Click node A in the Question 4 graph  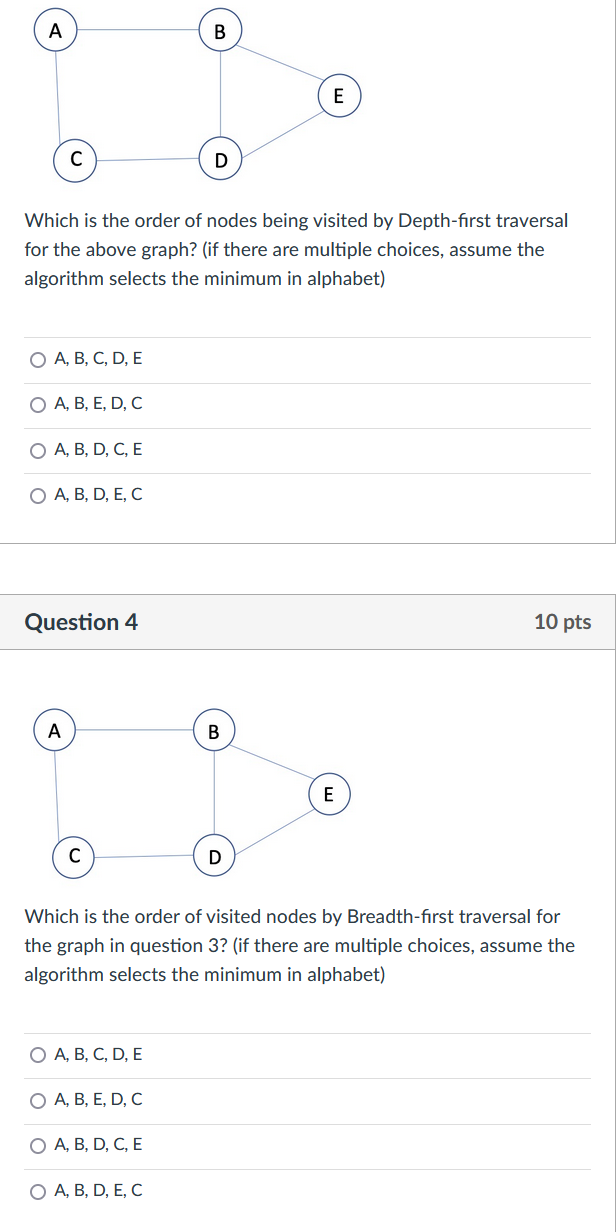(x=56, y=731)
